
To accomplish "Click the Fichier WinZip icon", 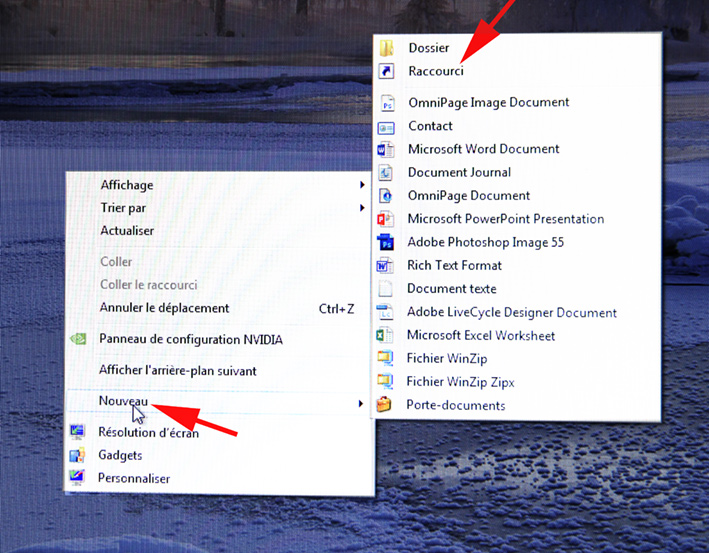I will [x=385, y=359].
